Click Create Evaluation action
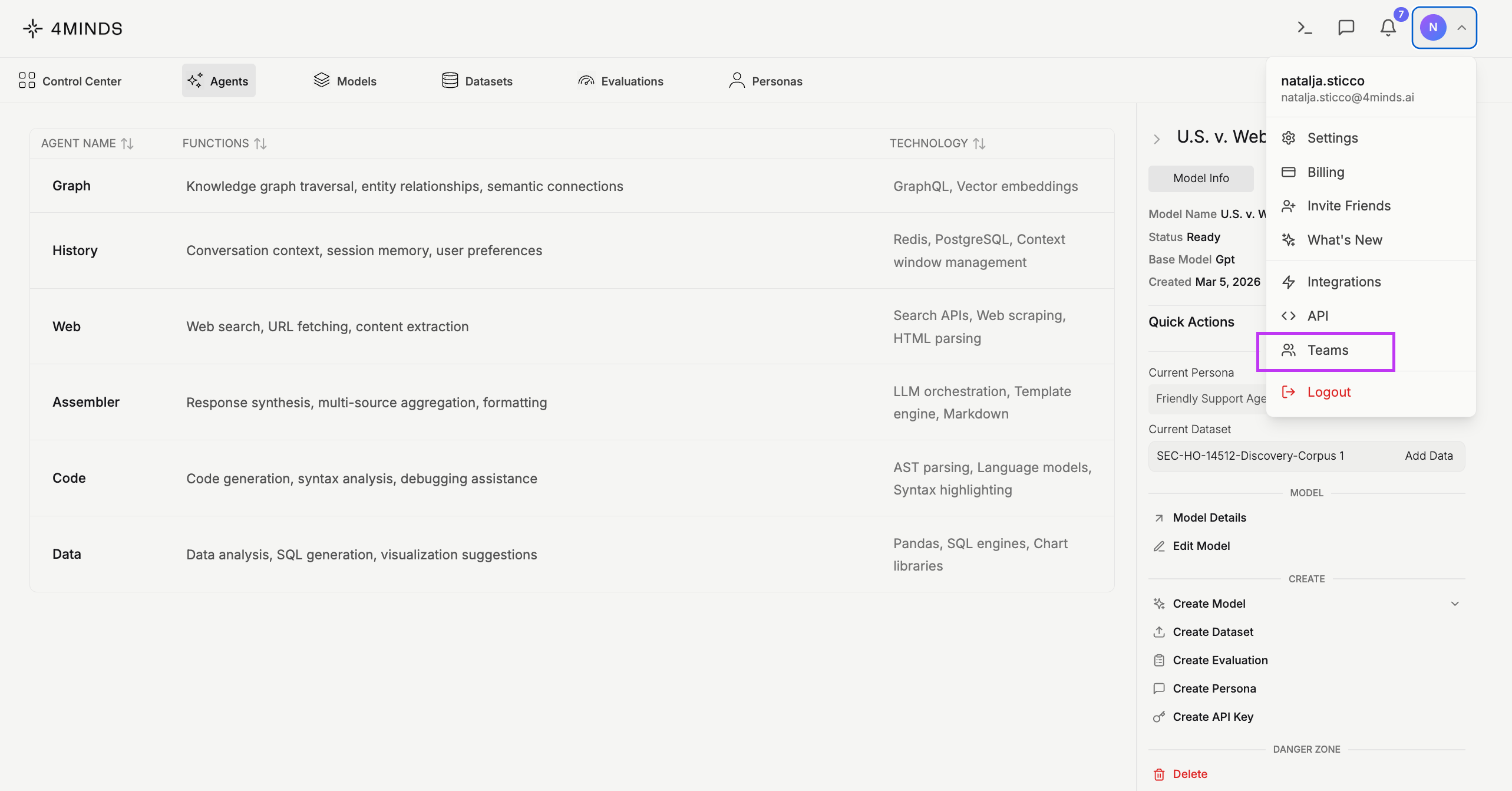Image resolution: width=1512 pixels, height=791 pixels. pyautogui.click(x=1220, y=660)
